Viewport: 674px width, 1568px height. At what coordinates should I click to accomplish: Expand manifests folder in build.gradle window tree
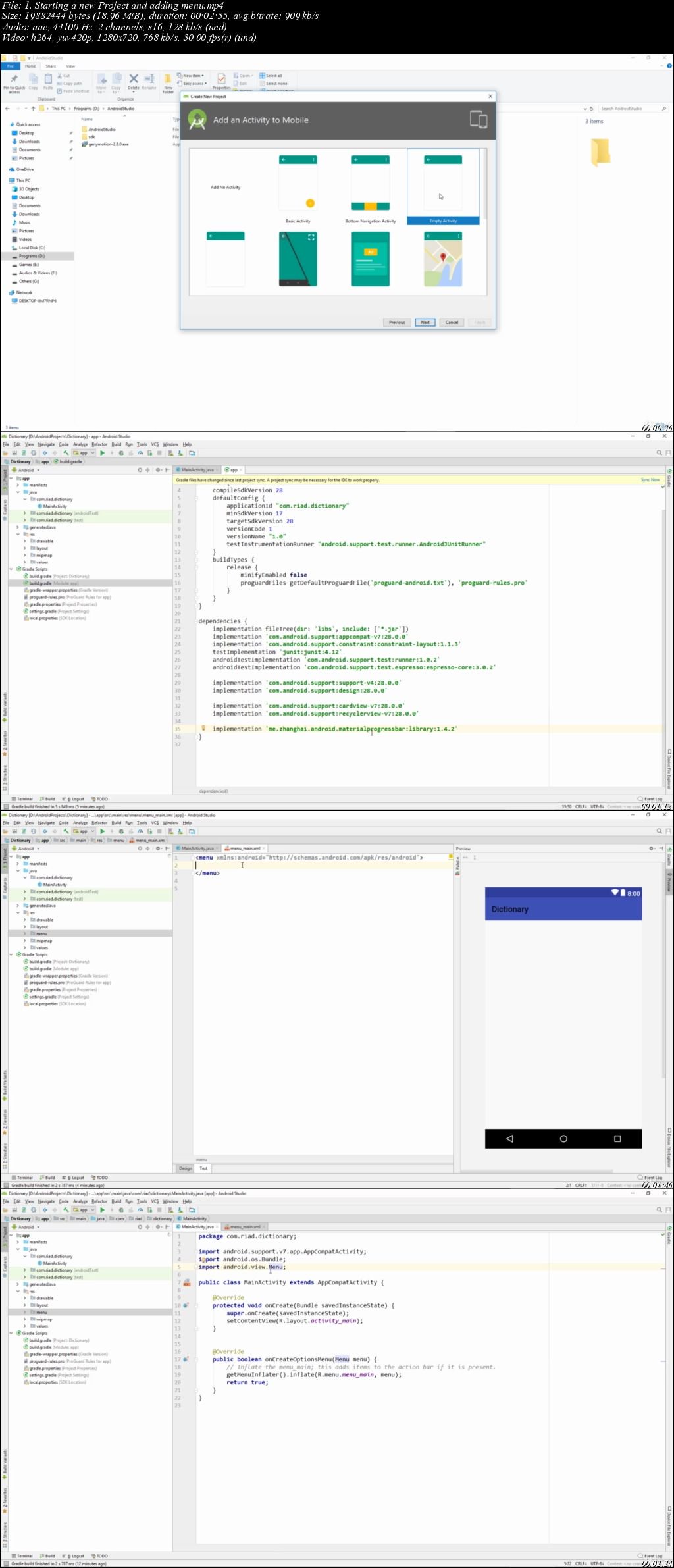[x=18, y=485]
